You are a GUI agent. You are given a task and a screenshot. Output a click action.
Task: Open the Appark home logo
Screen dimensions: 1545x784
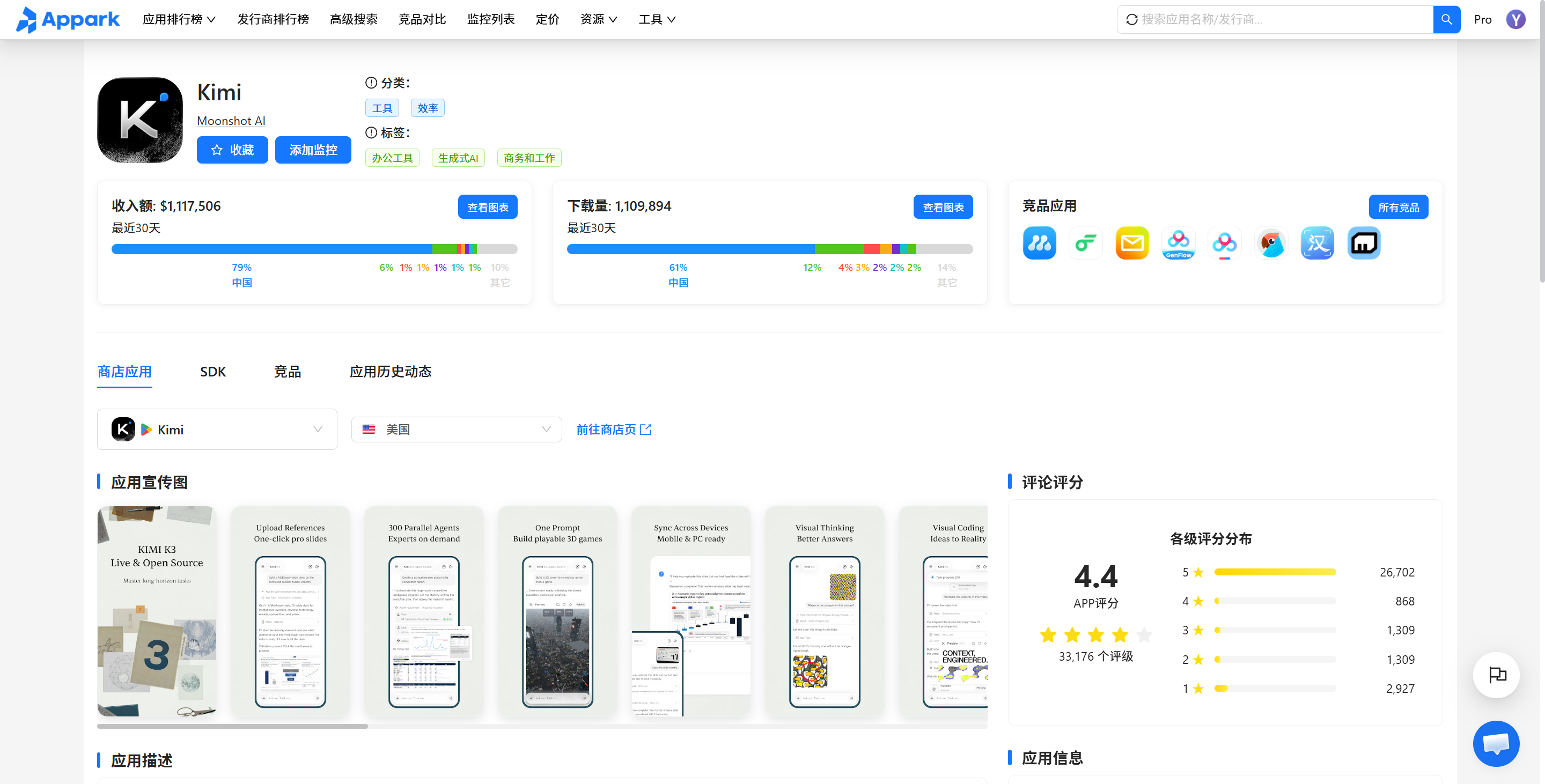(67, 20)
